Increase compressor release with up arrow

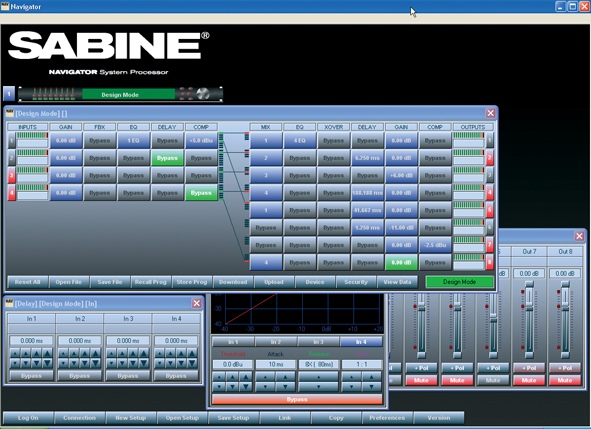point(318,377)
